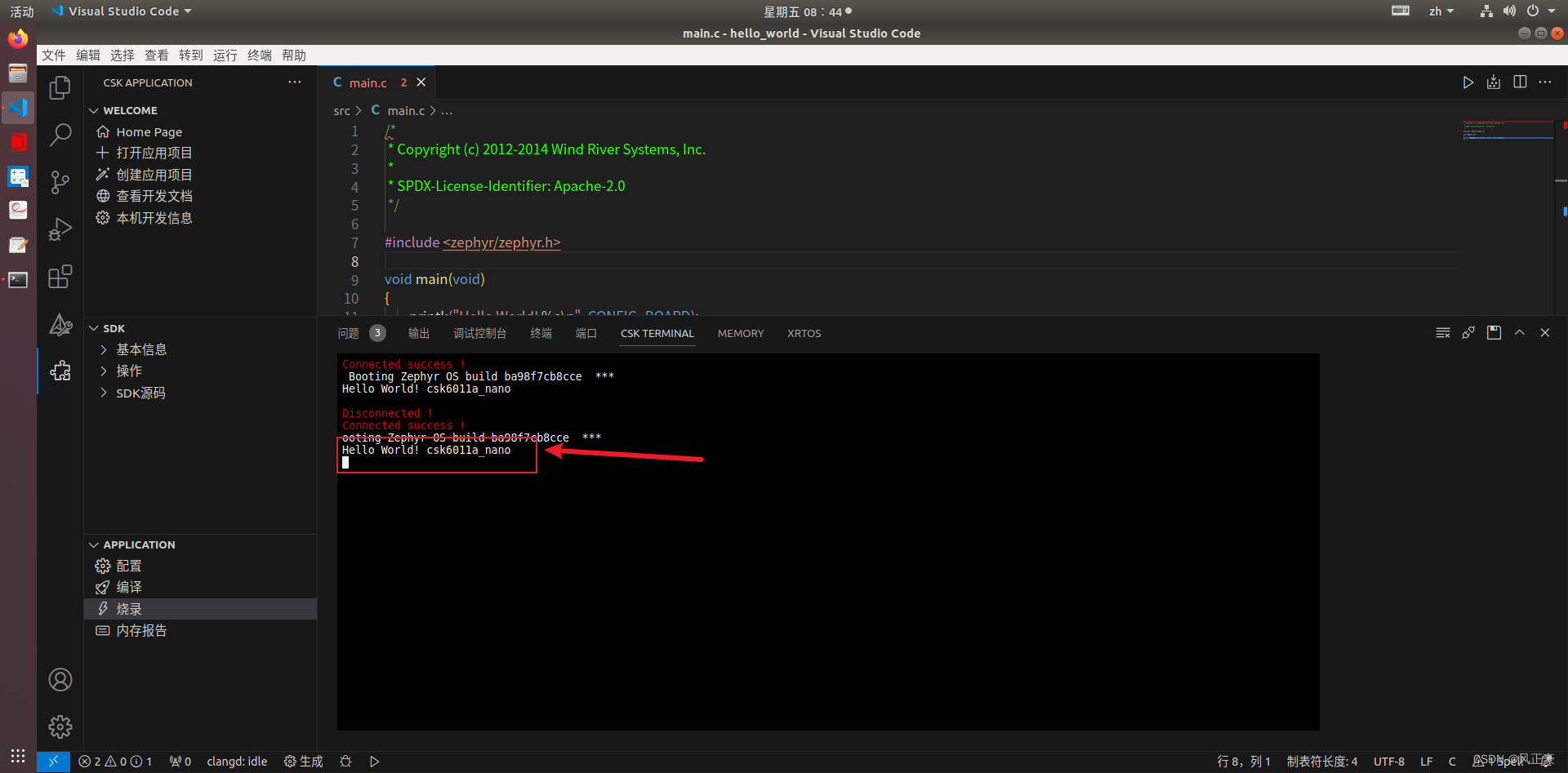Open the zh input language dropdown
The width and height of the screenshot is (1568, 773).
point(1441,11)
